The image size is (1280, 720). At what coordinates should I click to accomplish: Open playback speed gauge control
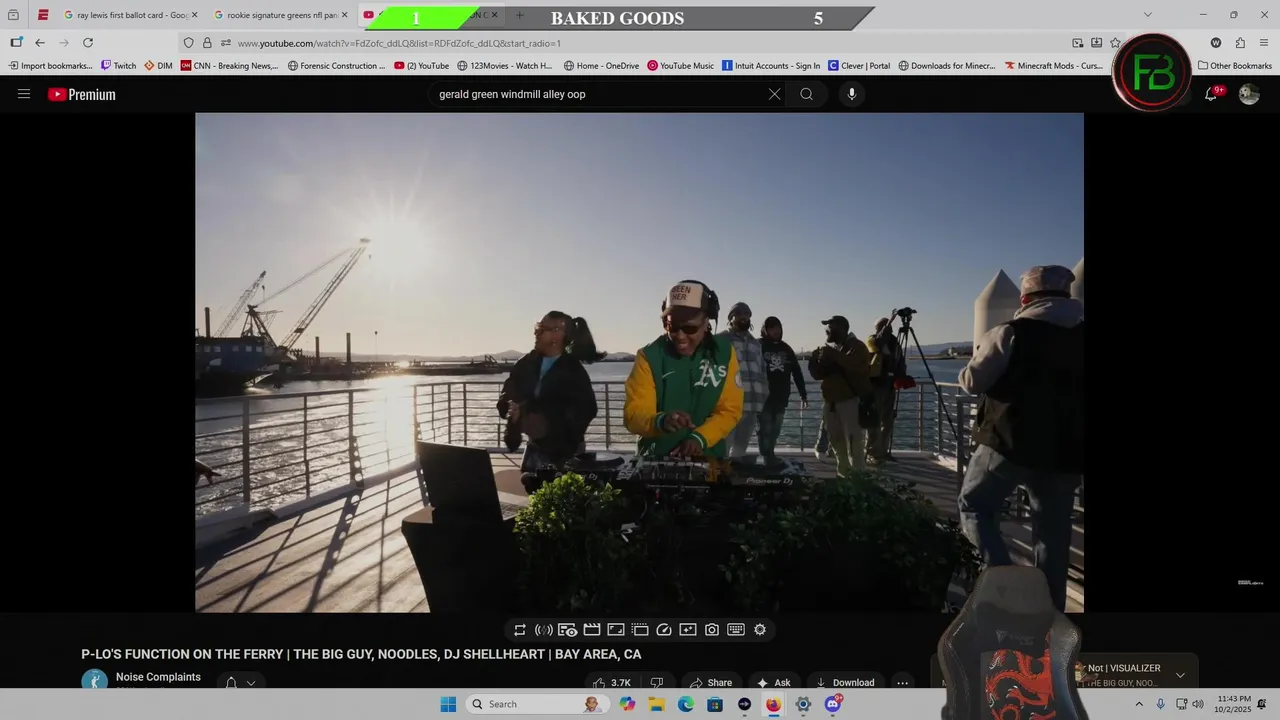point(664,630)
